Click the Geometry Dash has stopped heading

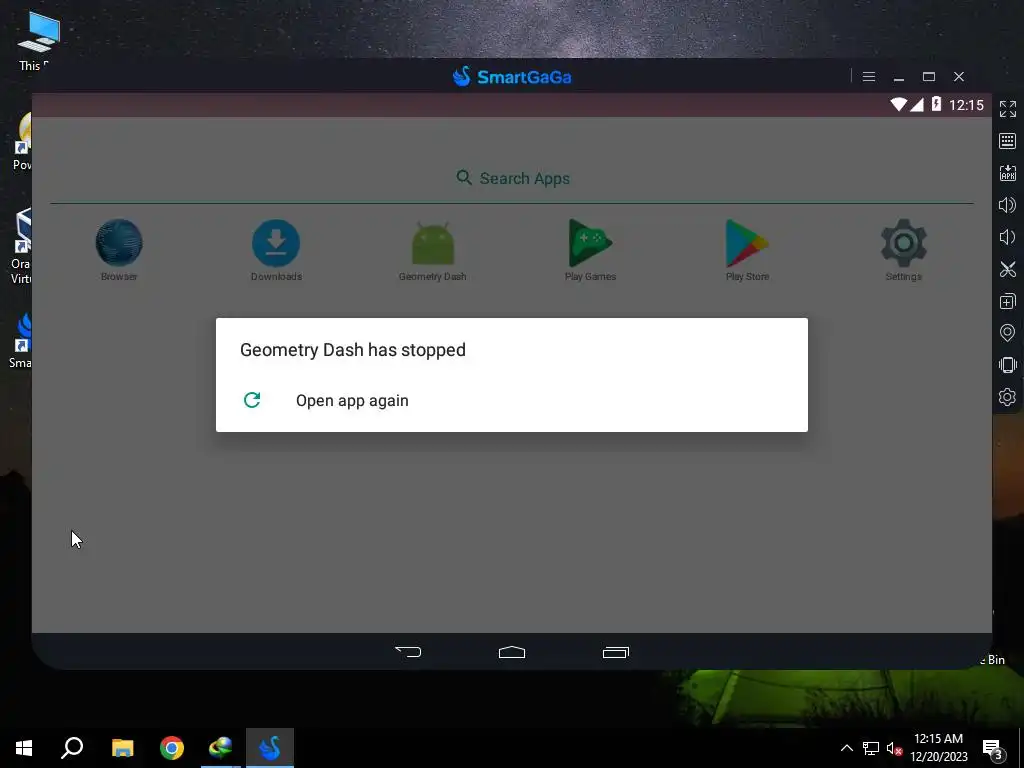[x=353, y=349]
